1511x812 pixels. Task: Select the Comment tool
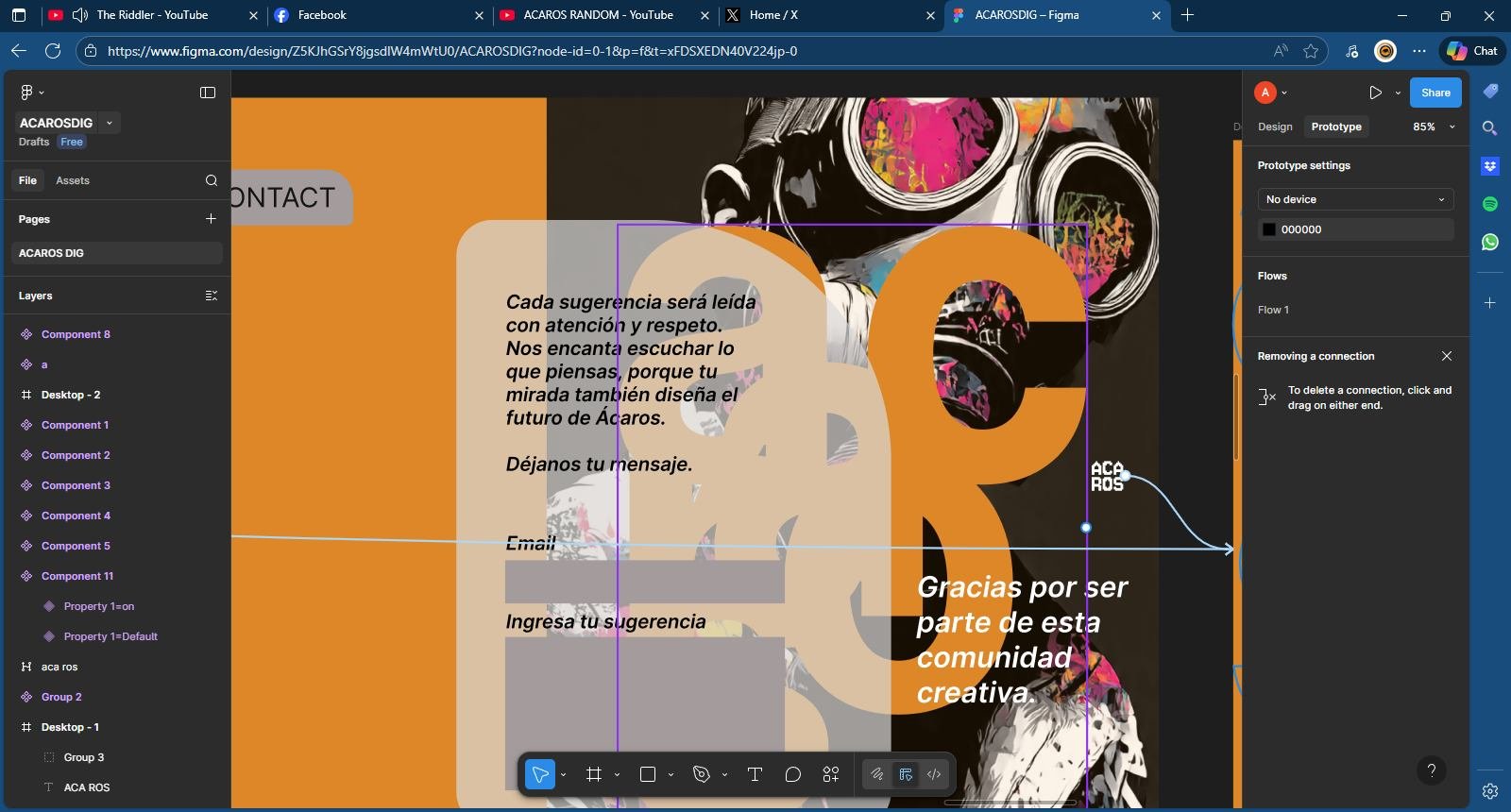[792, 774]
